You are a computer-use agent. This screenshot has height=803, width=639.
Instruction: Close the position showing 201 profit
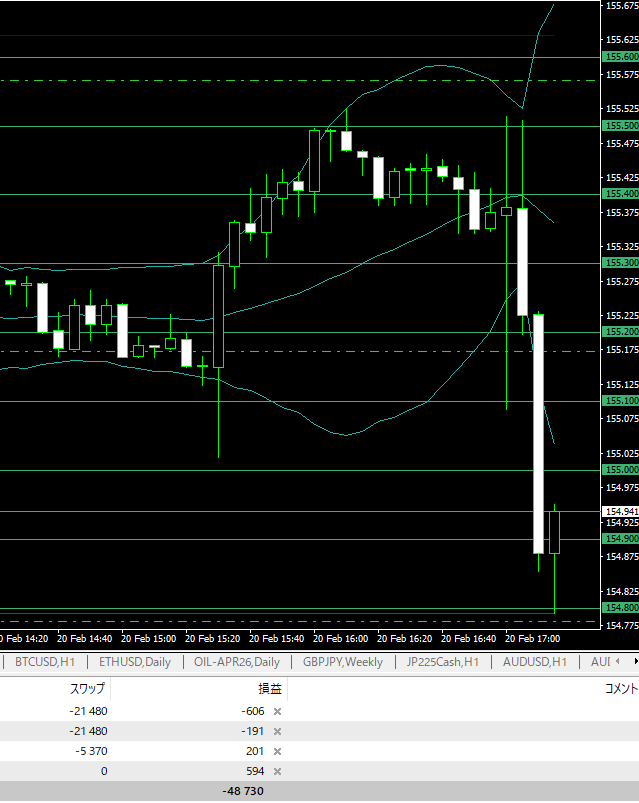coord(278,751)
